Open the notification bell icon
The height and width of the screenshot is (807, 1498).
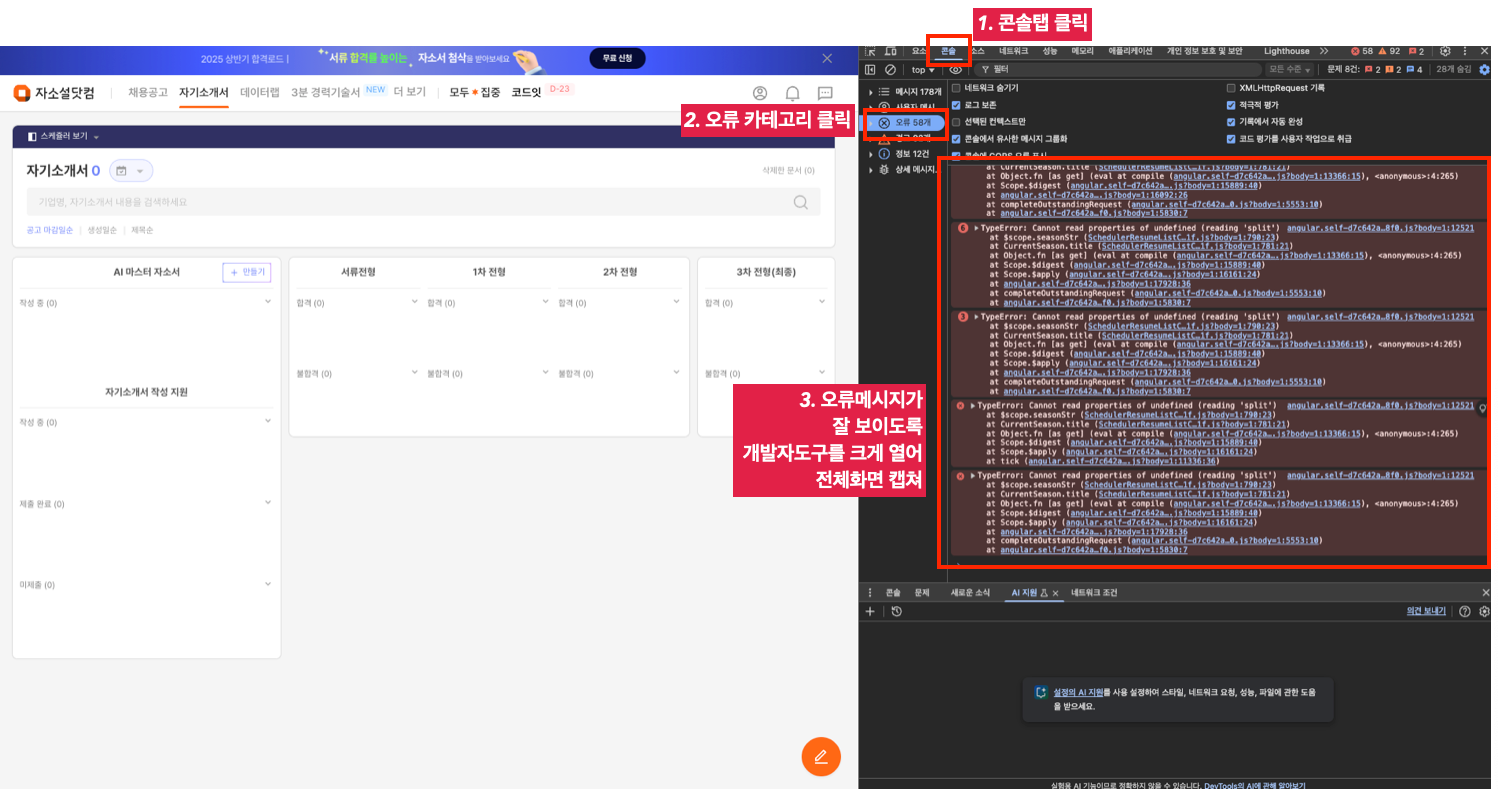[792, 93]
